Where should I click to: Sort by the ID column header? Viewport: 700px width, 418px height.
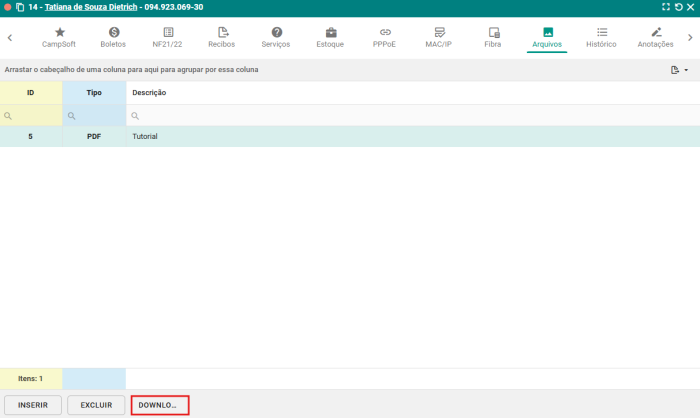pos(30,92)
